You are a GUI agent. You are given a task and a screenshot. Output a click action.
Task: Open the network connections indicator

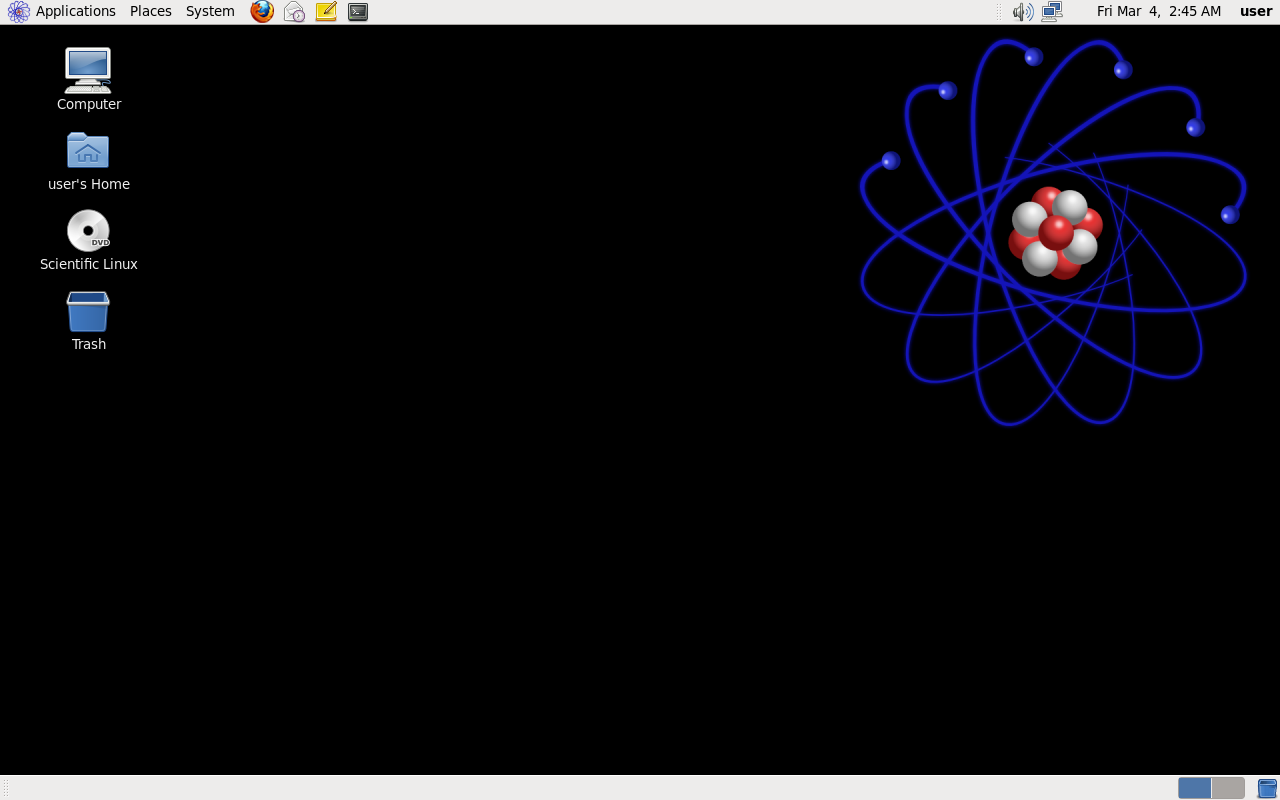click(x=1051, y=12)
